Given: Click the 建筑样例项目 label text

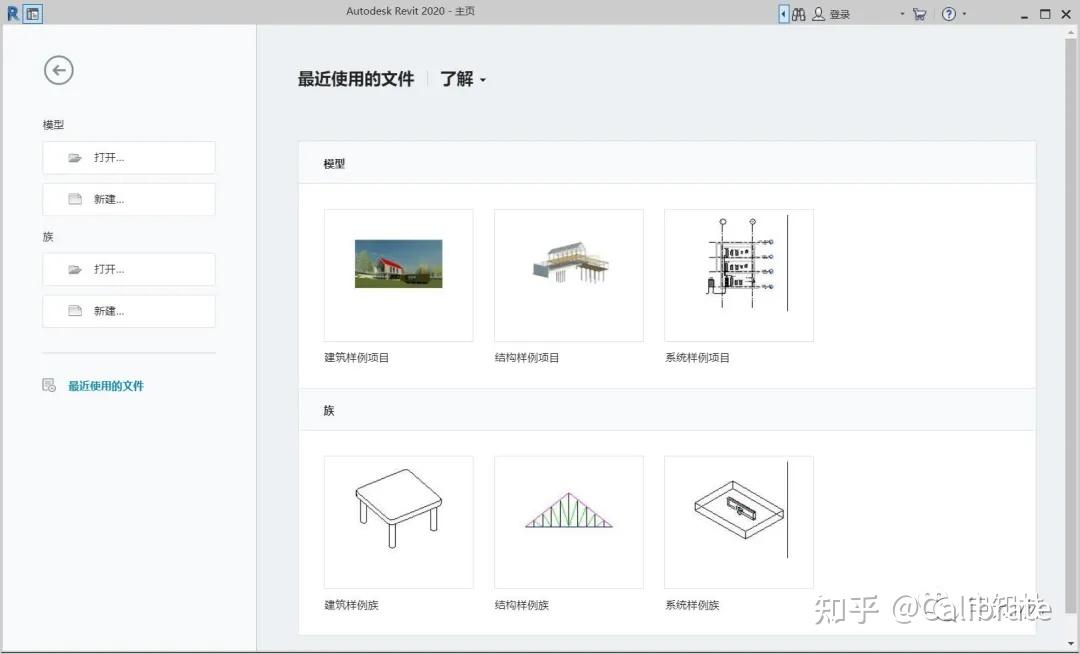Looking at the screenshot, I should [x=357, y=358].
